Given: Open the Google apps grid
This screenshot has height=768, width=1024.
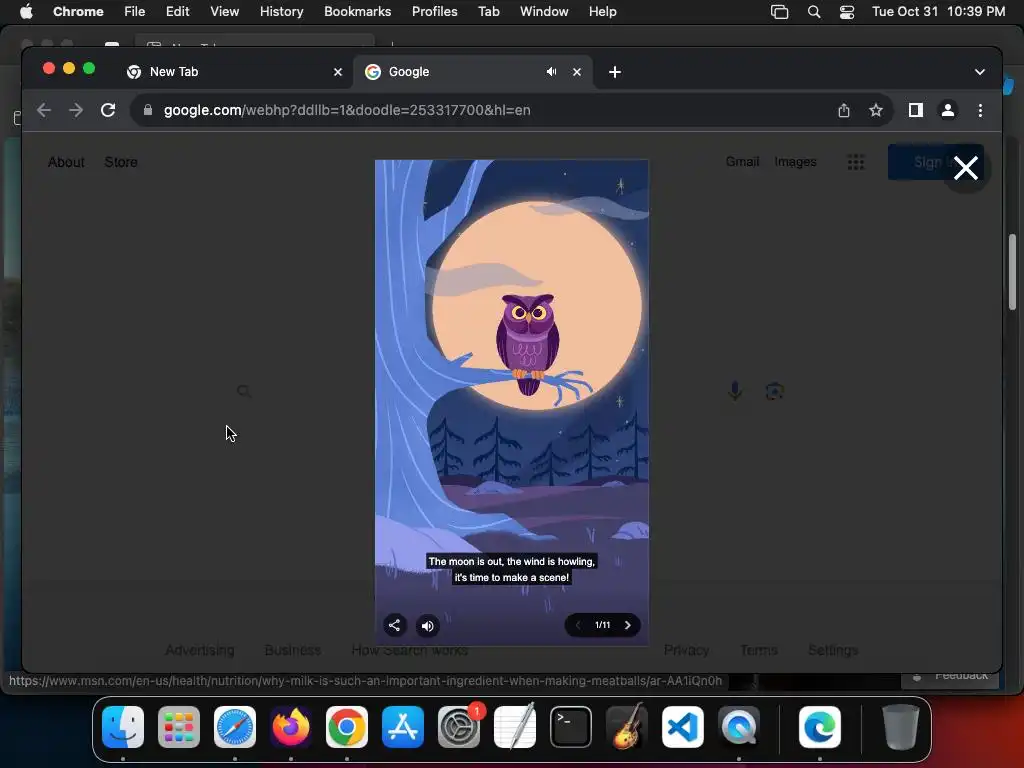Looking at the screenshot, I should 856,162.
